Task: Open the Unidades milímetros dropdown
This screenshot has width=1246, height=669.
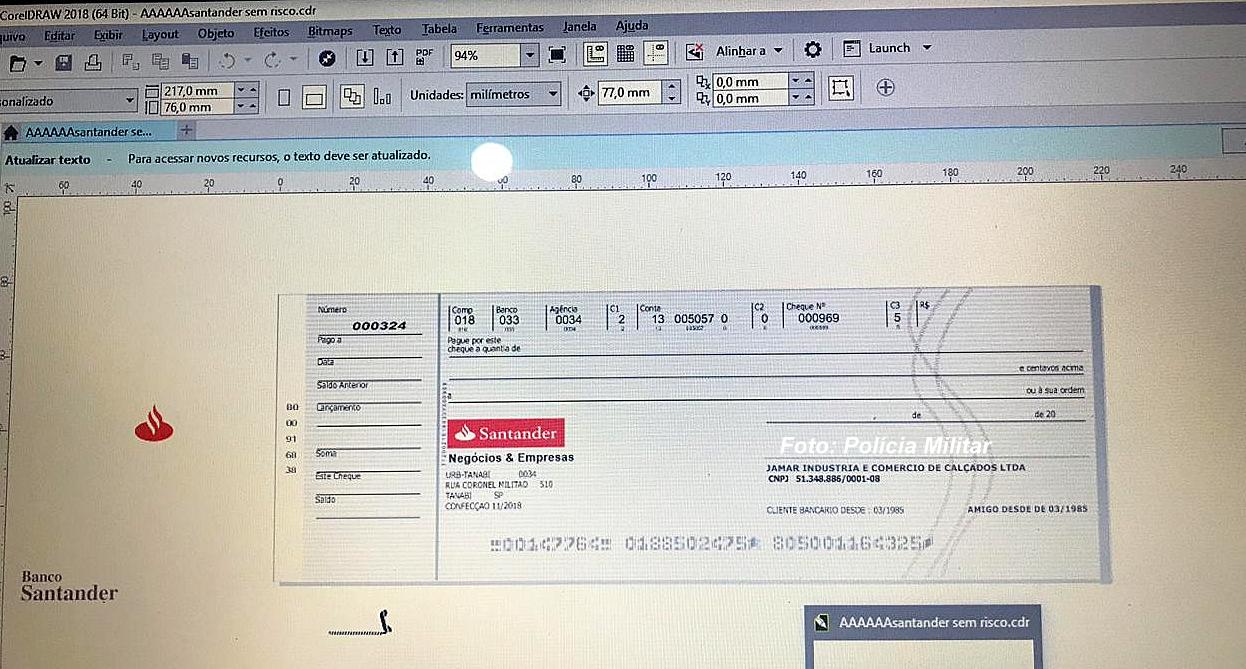Action: click(x=514, y=94)
